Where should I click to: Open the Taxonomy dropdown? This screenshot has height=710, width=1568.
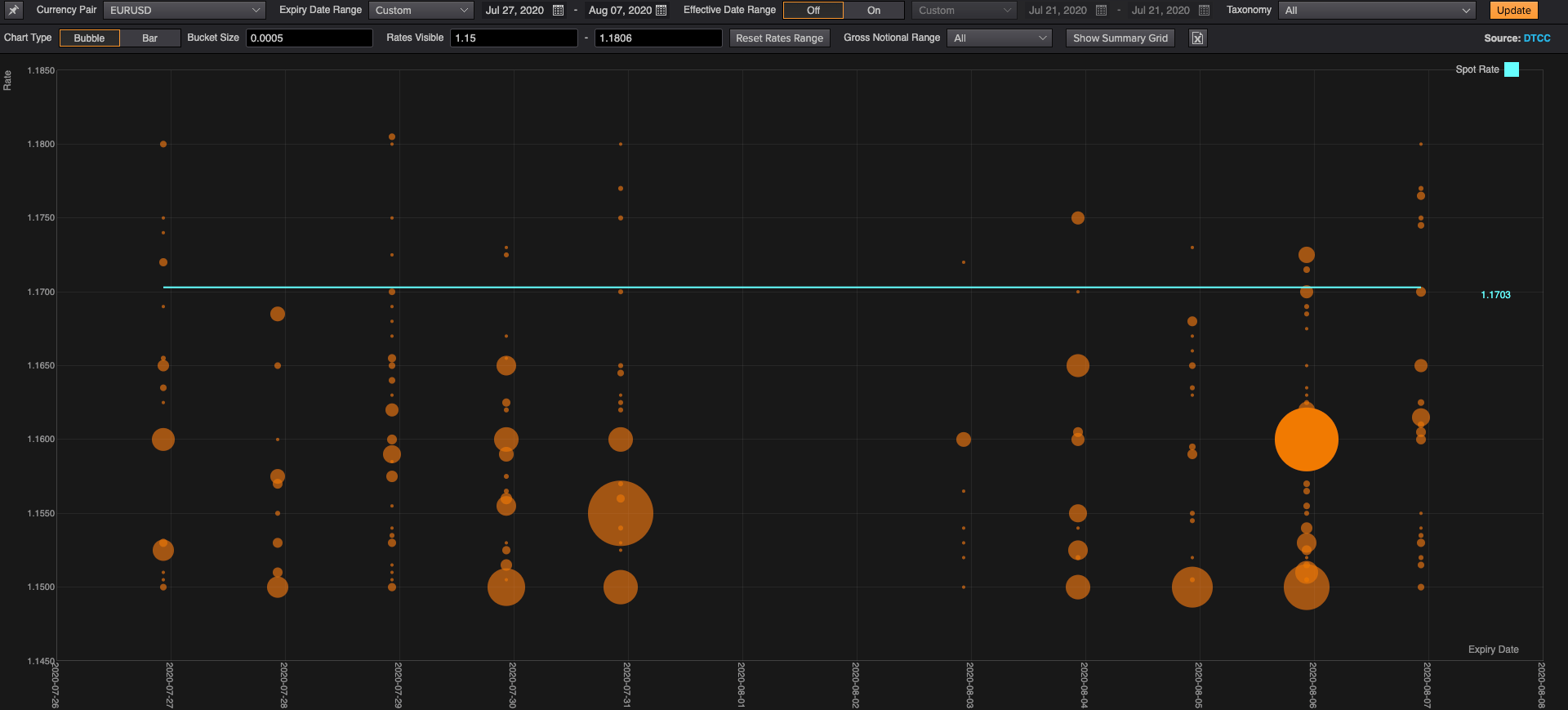1376,11
